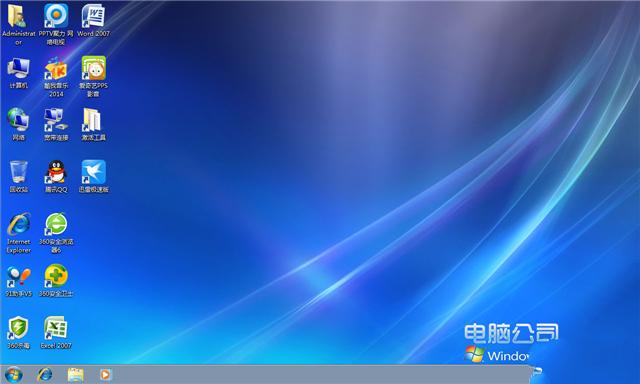Launch 酷我音乐 2014 music player

pos(56,68)
